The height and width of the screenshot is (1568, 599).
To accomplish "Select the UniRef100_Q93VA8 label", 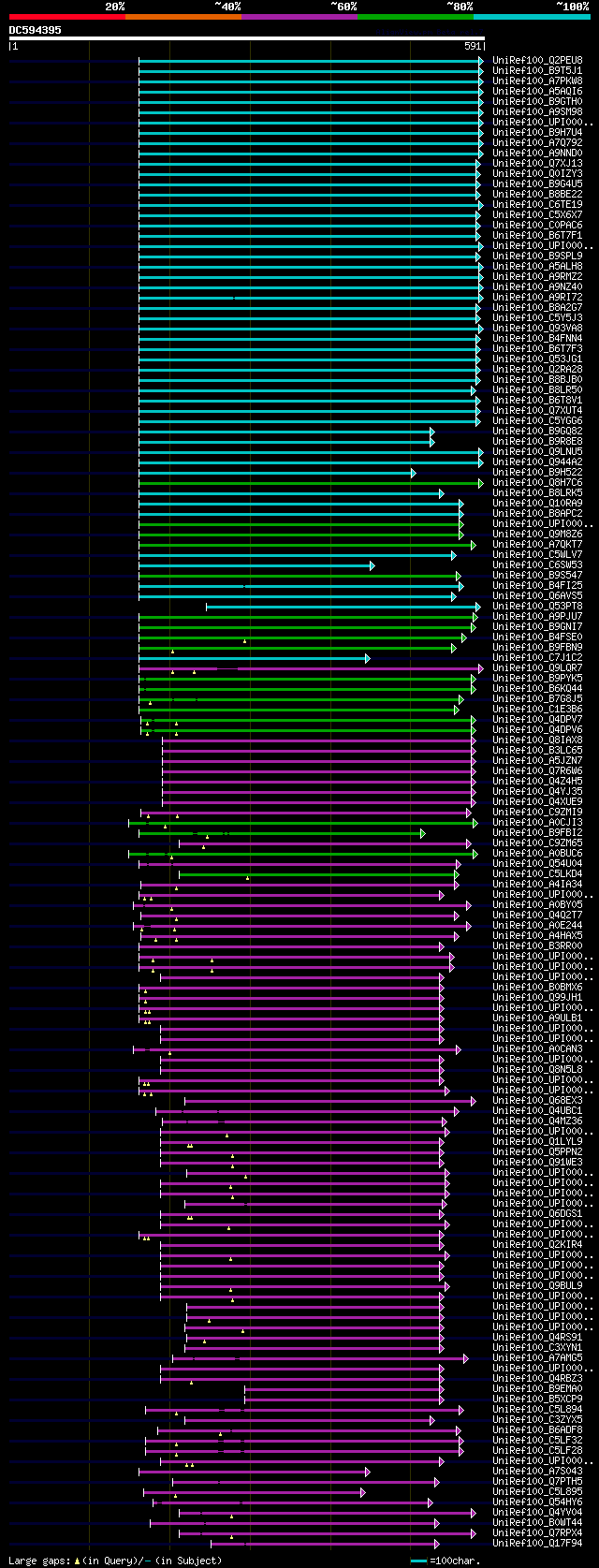I will click(537, 328).
